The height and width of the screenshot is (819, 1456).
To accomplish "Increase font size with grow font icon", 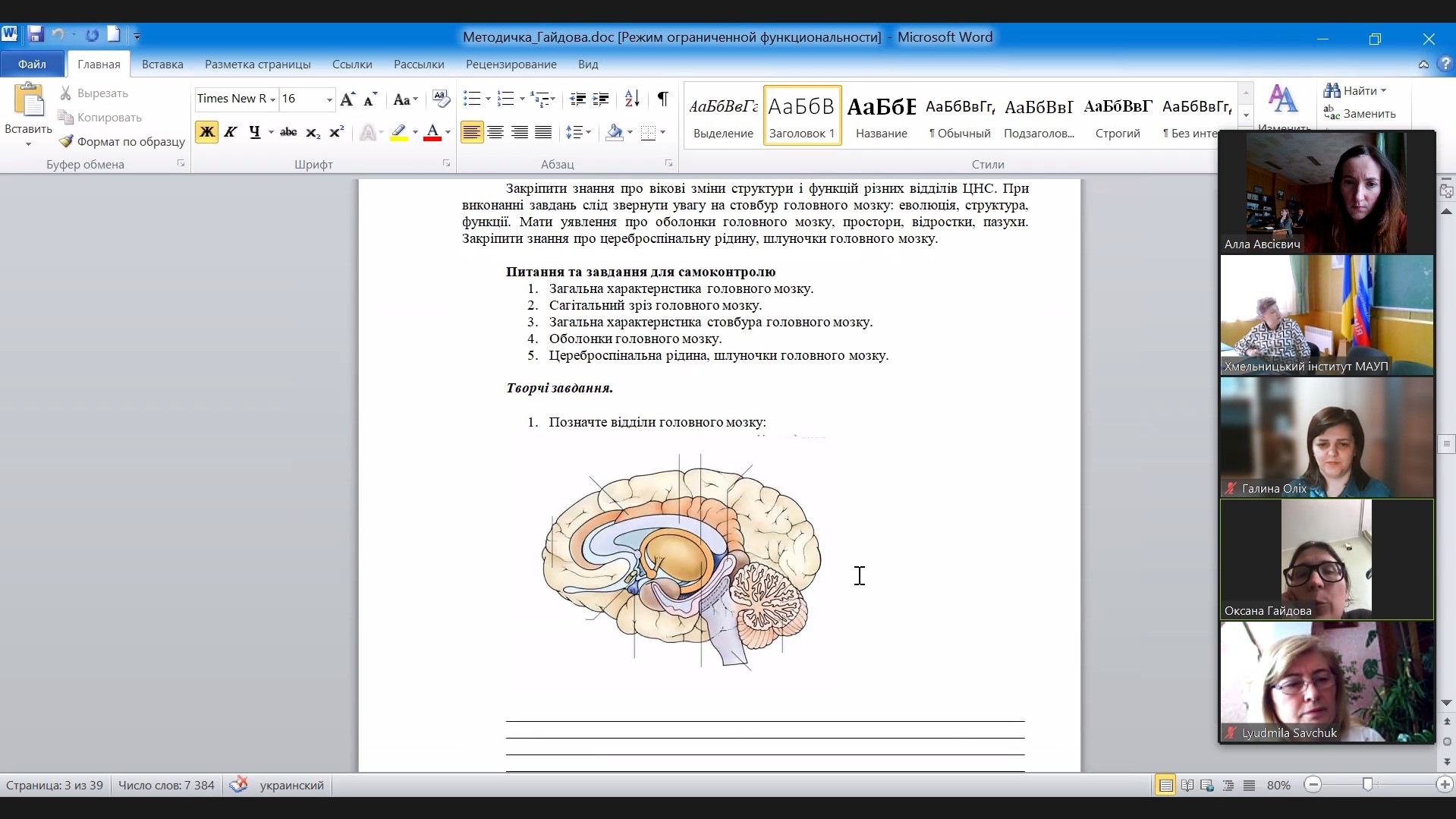I will [347, 99].
